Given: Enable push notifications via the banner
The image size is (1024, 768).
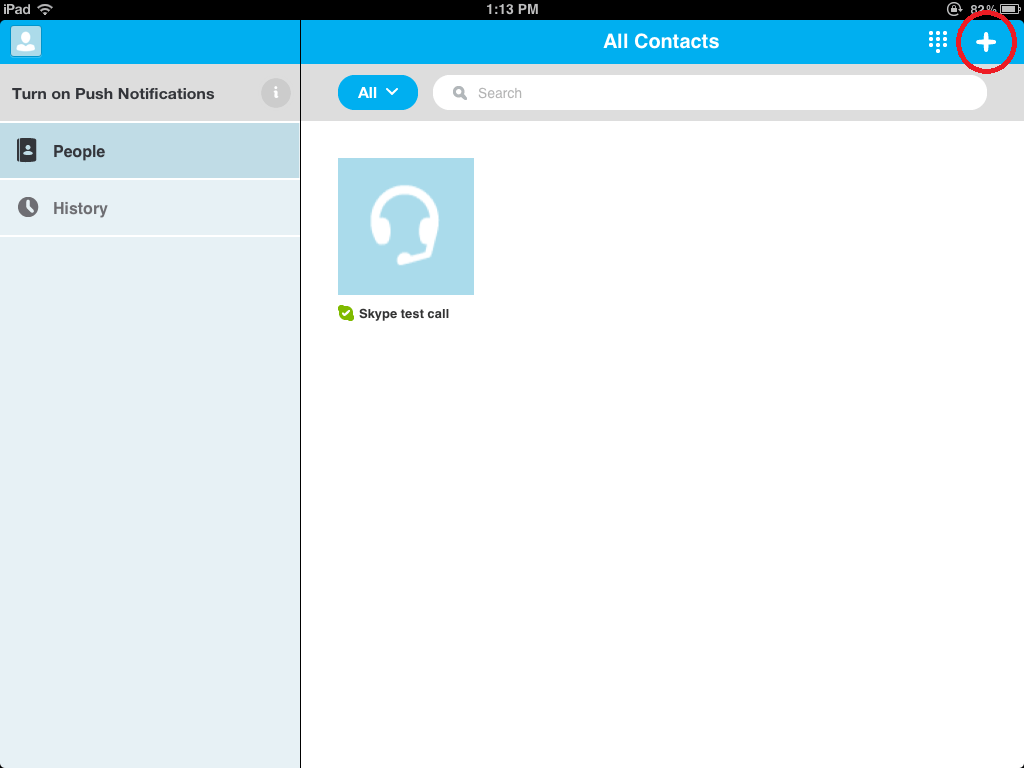Looking at the screenshot, I should [x=112, y=93].
